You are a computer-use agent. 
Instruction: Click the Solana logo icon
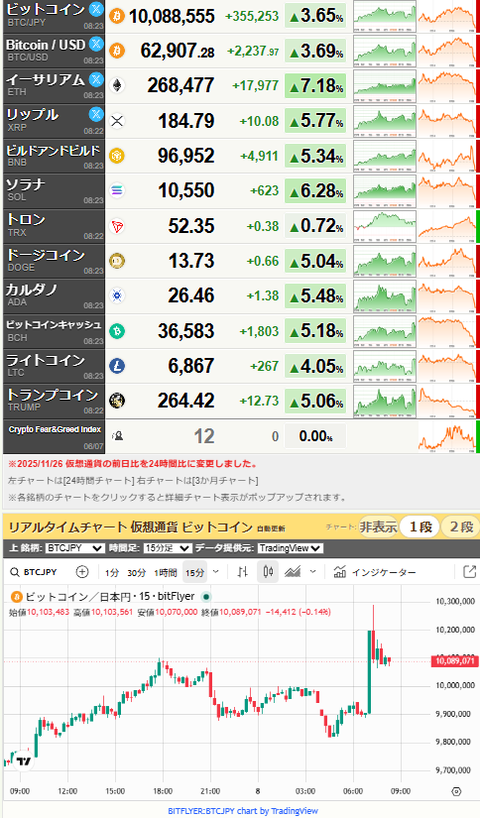(117, 190)
